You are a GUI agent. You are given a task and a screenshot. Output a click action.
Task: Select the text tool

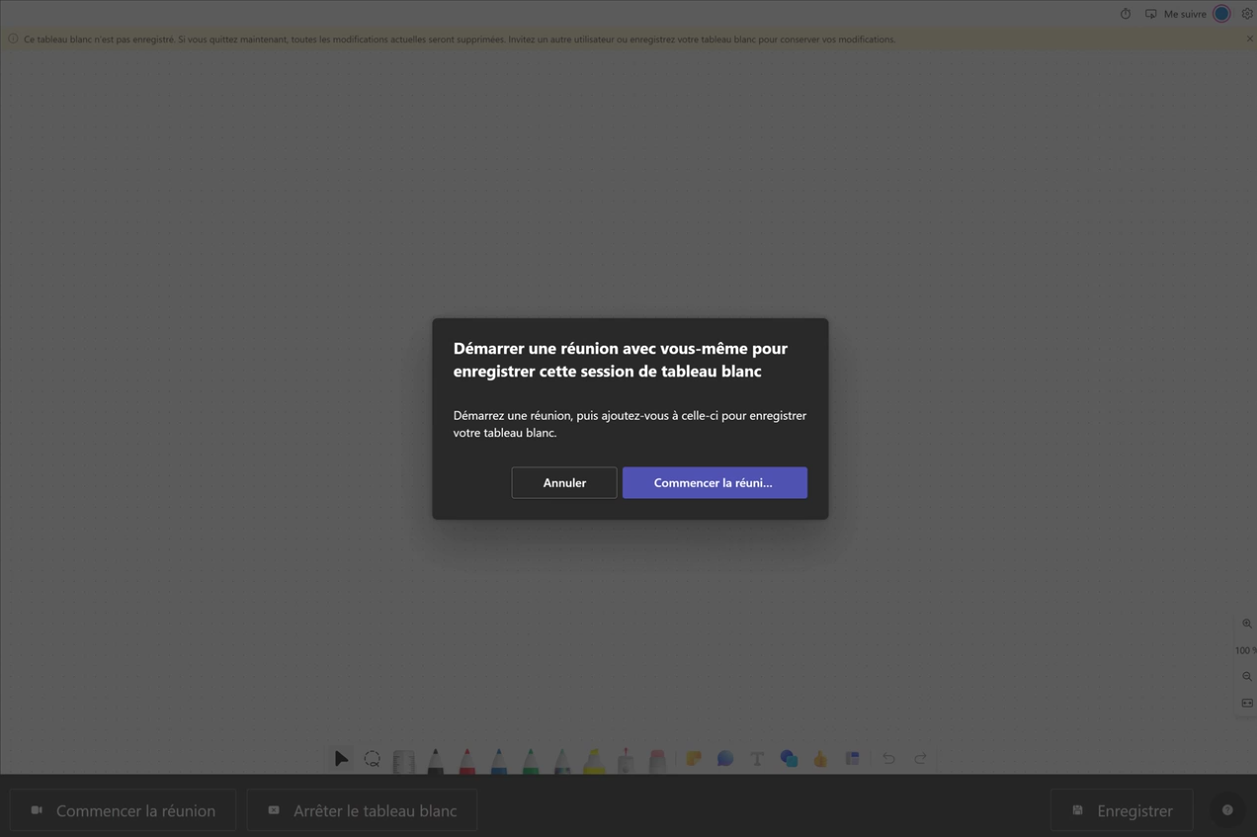coord(757,758)
